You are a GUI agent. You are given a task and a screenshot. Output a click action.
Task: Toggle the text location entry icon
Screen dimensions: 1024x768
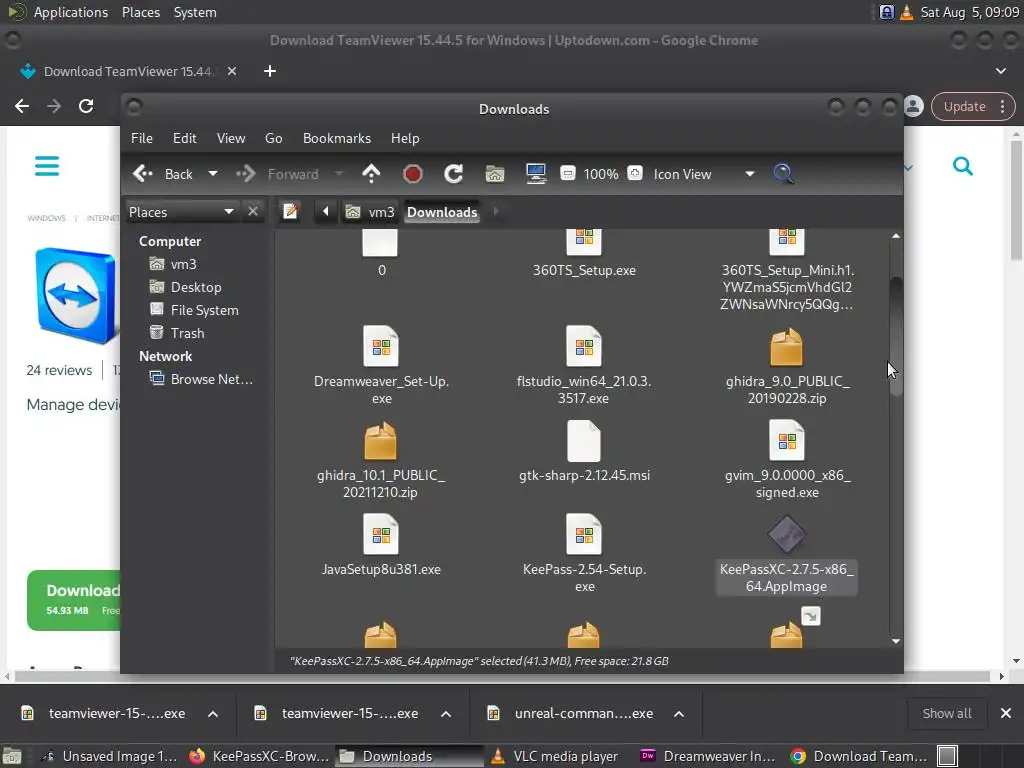291,212
